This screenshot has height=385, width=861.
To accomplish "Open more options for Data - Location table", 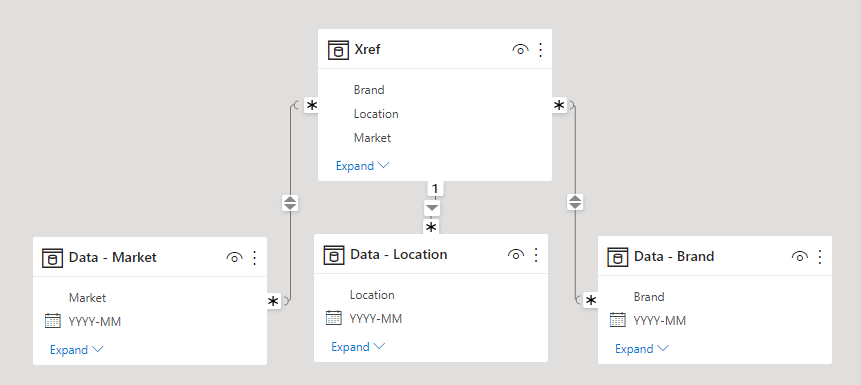I will [x=536, y=255].
